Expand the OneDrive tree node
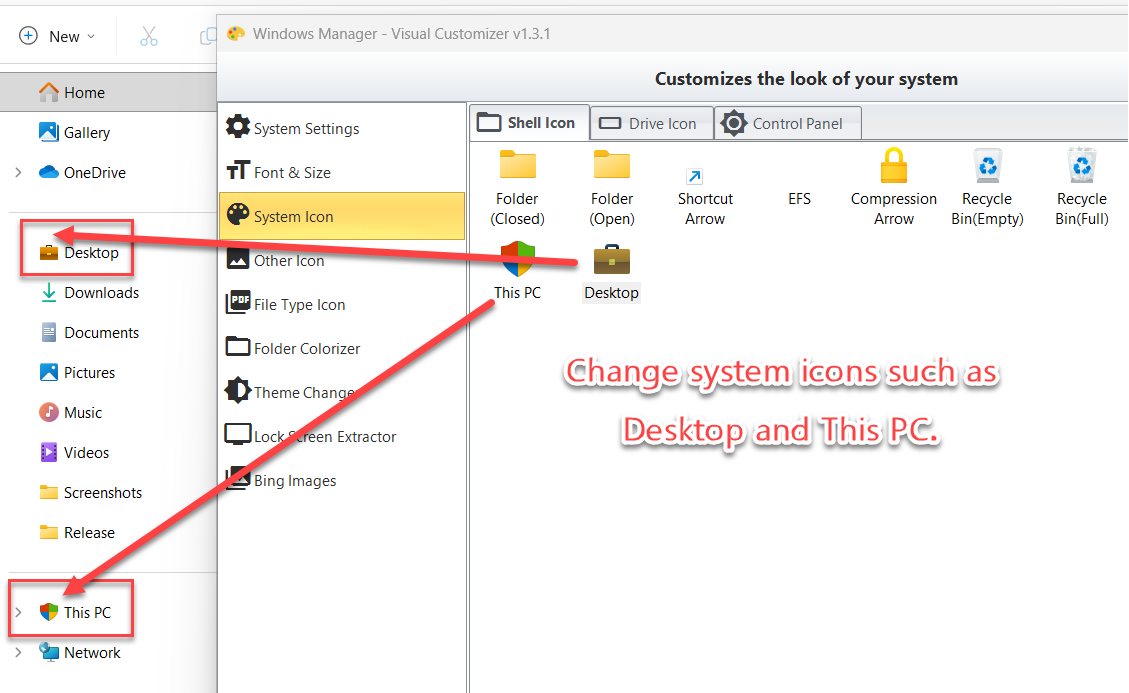 (x=19, y=172)
